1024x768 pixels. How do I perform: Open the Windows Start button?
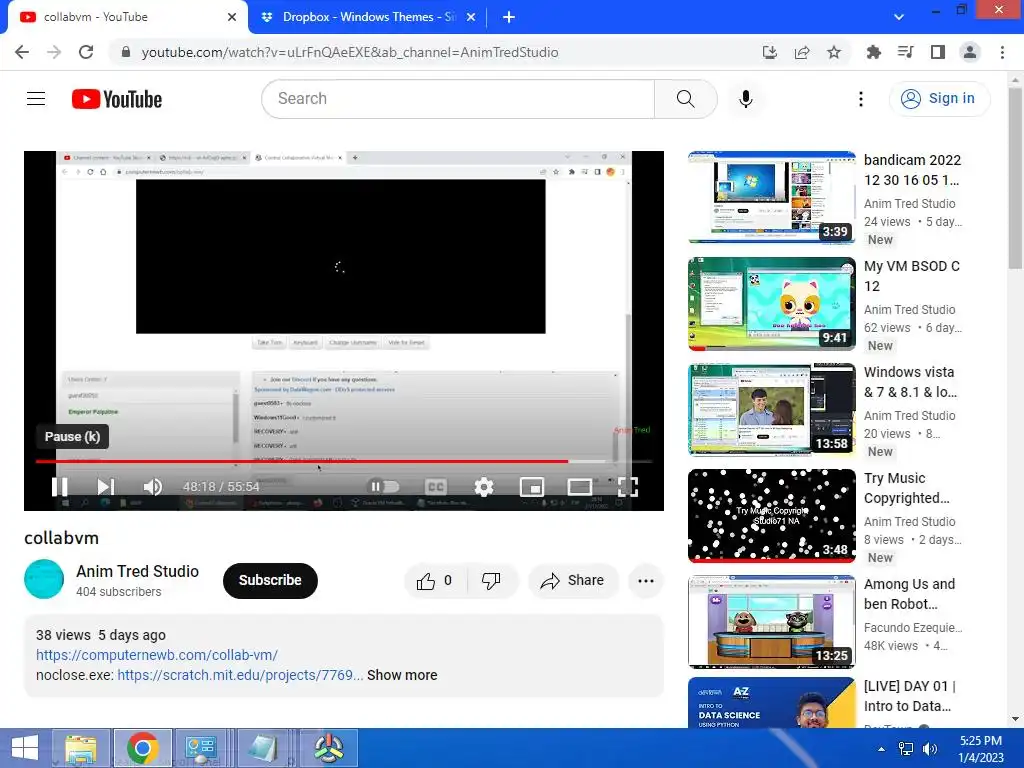tap(24, 748)
